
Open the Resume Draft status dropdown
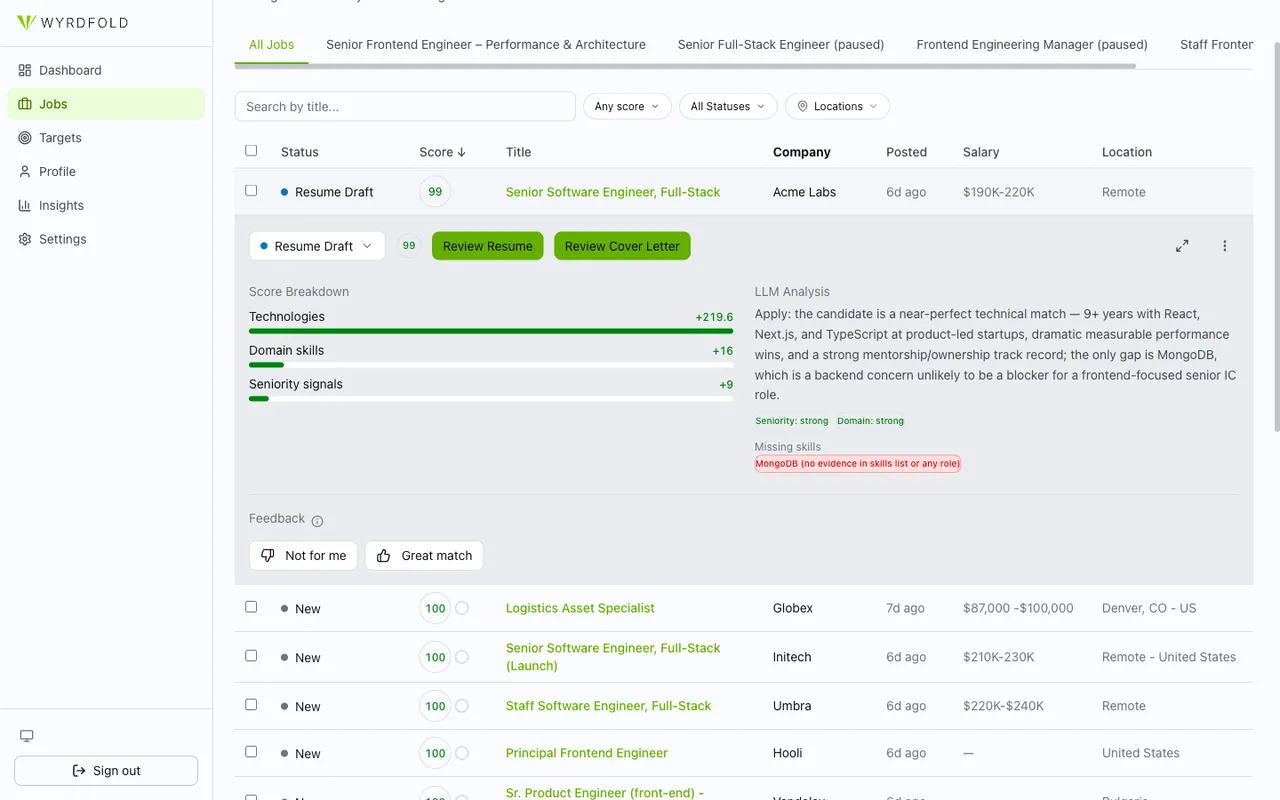pyautogui.click(x=317, y=246)
